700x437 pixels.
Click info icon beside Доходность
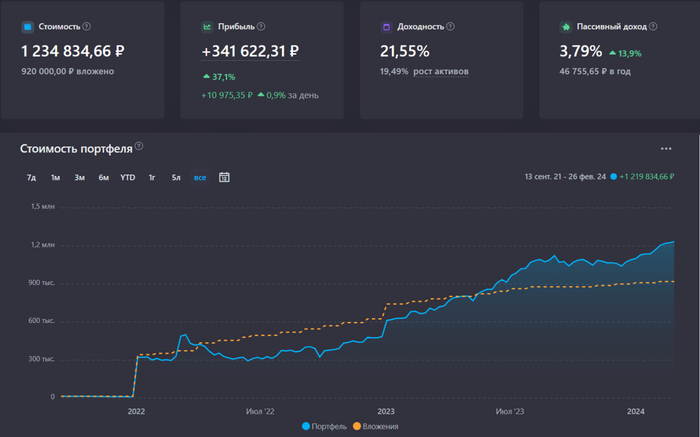[455, 26]
